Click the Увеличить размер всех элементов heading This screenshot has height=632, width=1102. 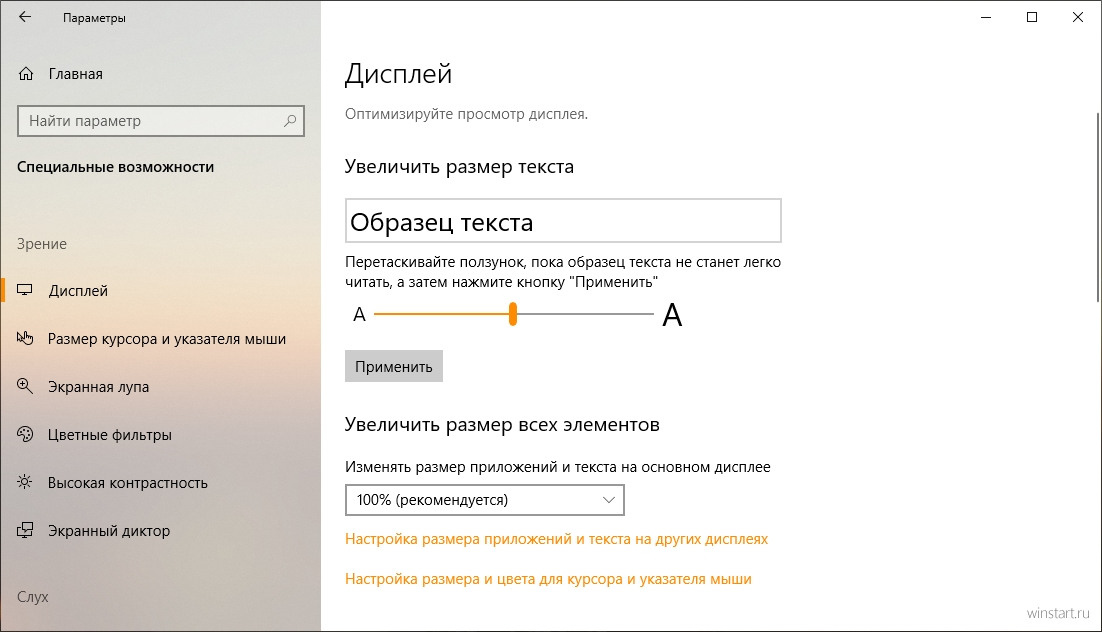(502, 425)
